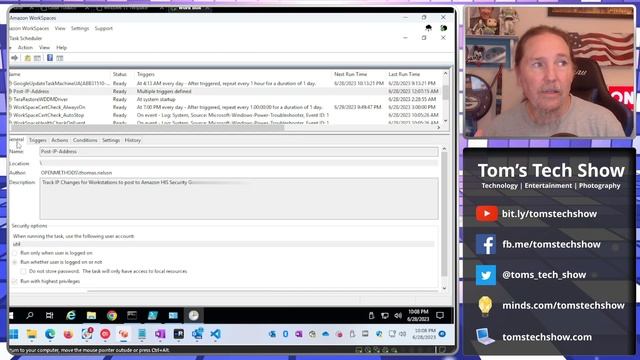Open the View menu in Task Scheduler
The image size is (640, 360).
(44, 48)
